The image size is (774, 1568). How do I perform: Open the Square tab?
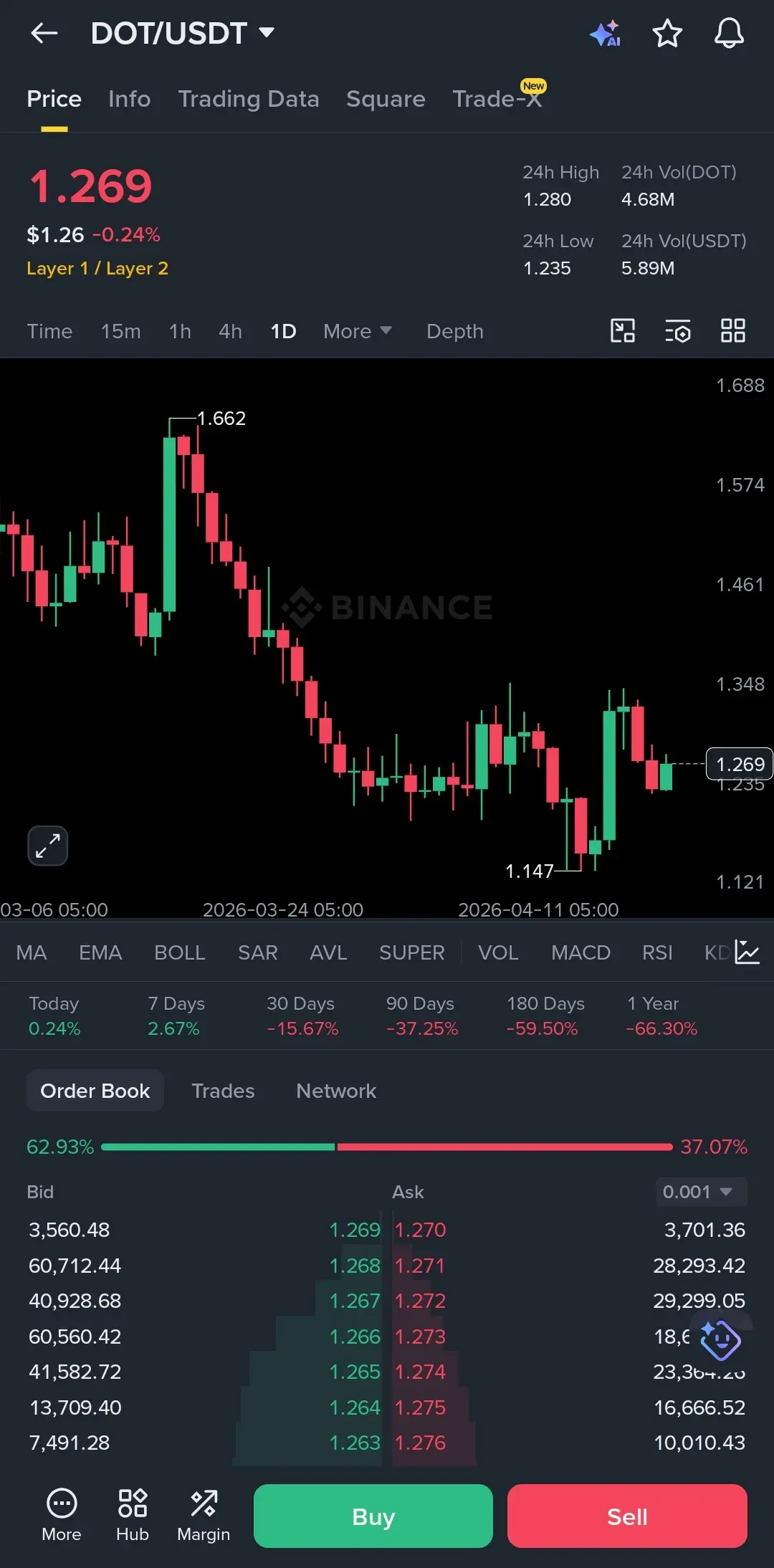point(386,99)
